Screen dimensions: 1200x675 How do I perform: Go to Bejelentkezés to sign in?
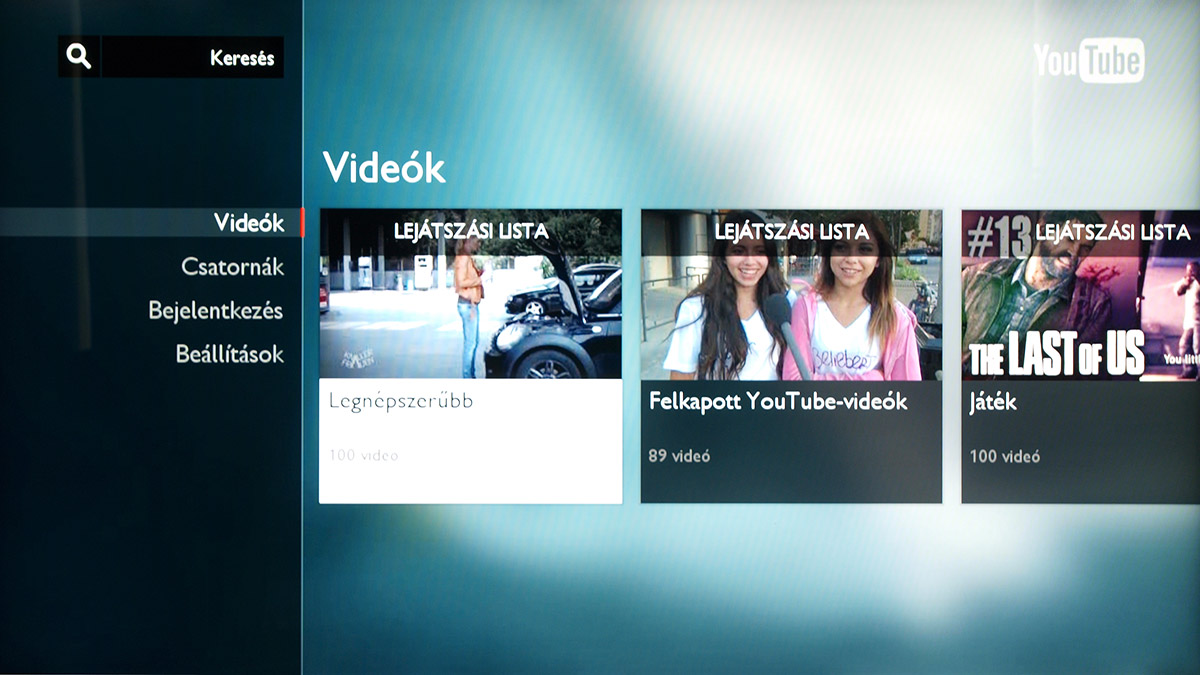(x=215, y=310)
